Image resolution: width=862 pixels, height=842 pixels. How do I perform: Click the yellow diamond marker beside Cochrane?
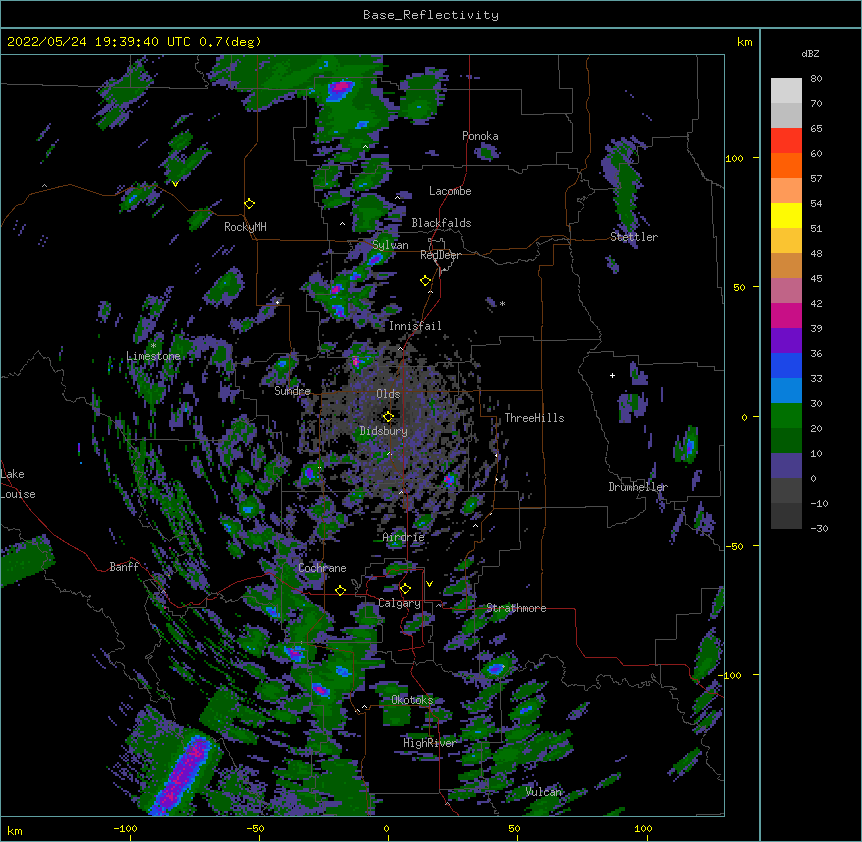click(340, 590)
